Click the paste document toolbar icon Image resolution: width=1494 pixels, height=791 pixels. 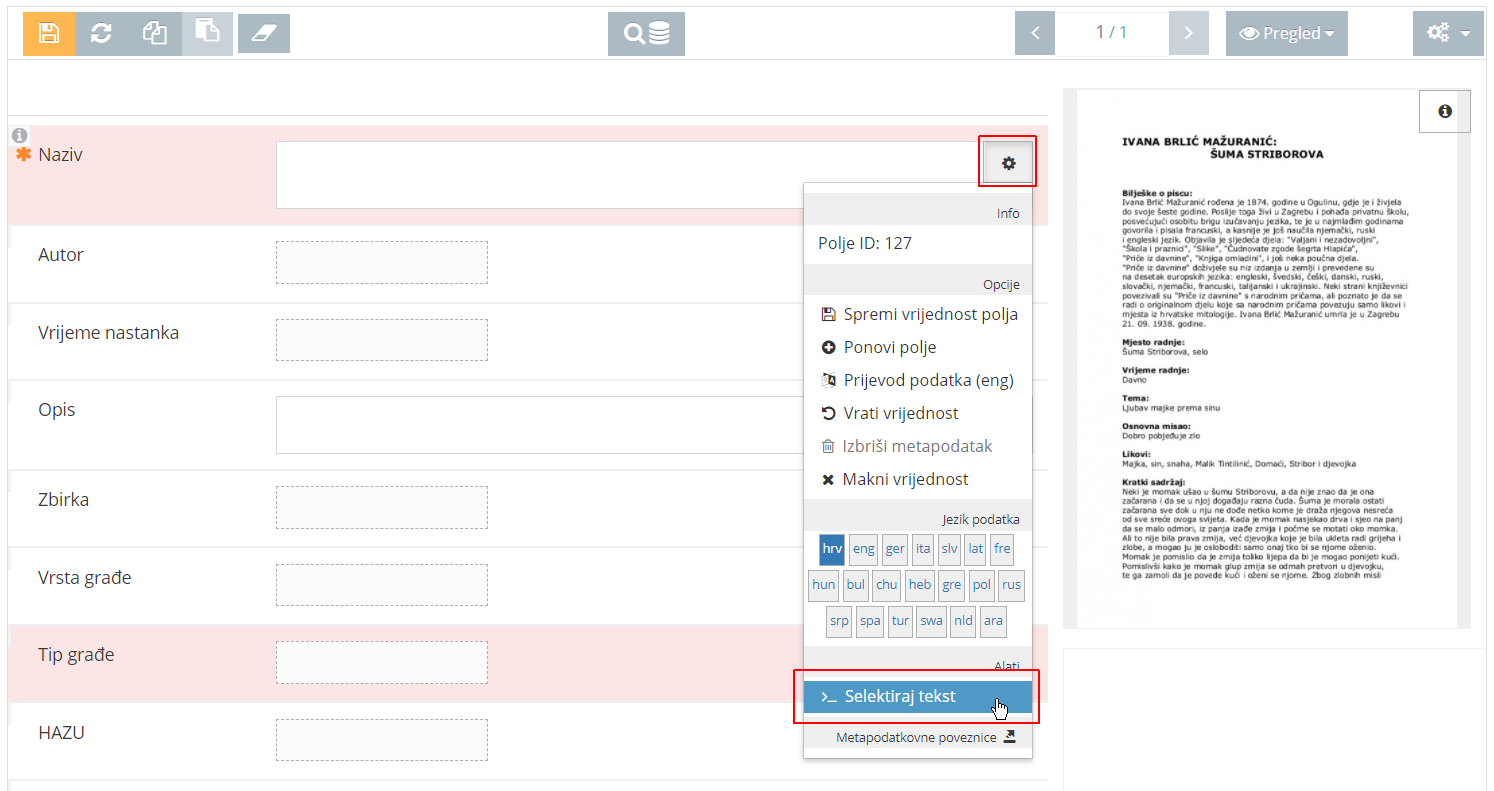tap(207, 32)
